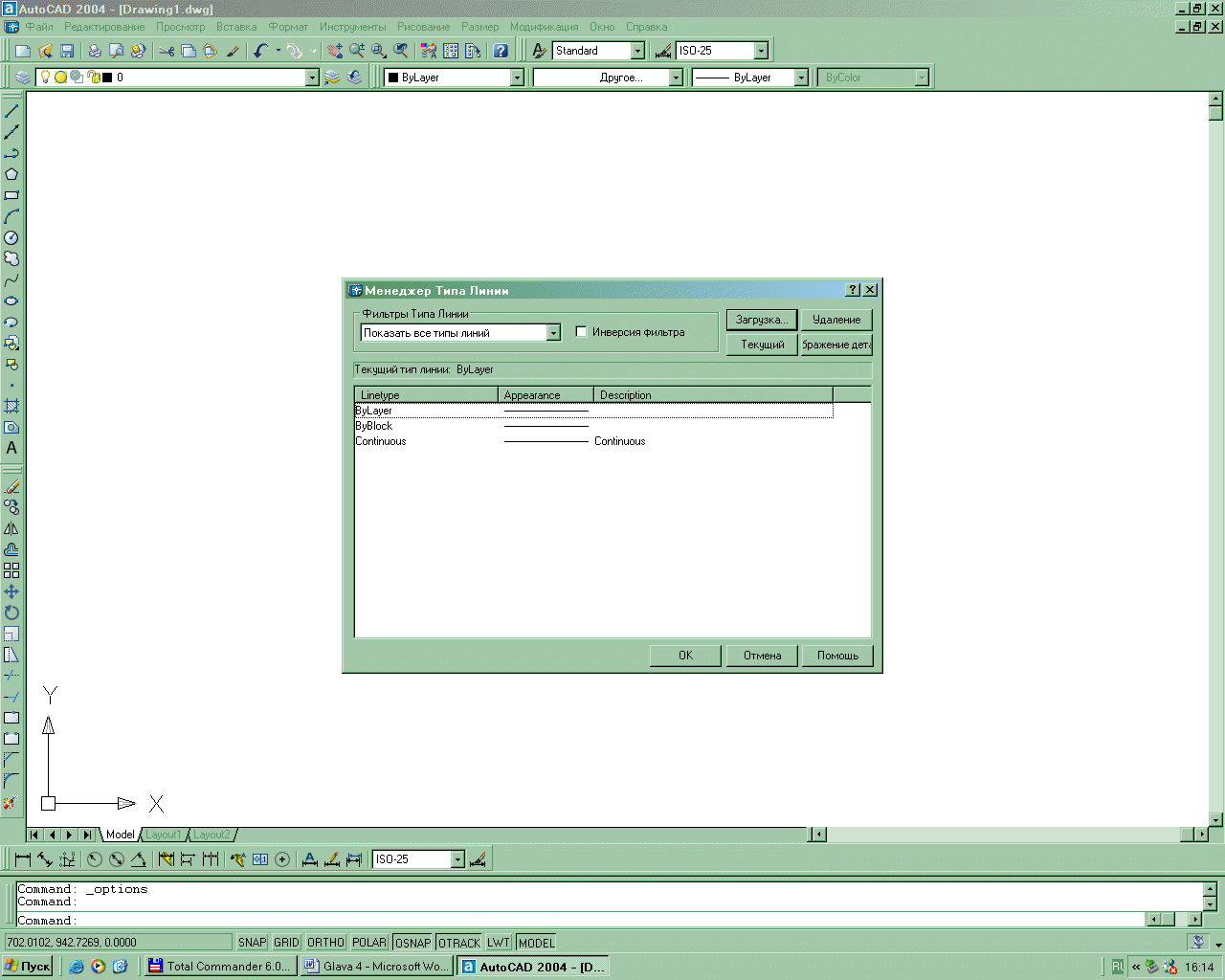Viewport: 1225px width, 980px height.
Task: Open the Модификация menu
Action: [545, 27]
